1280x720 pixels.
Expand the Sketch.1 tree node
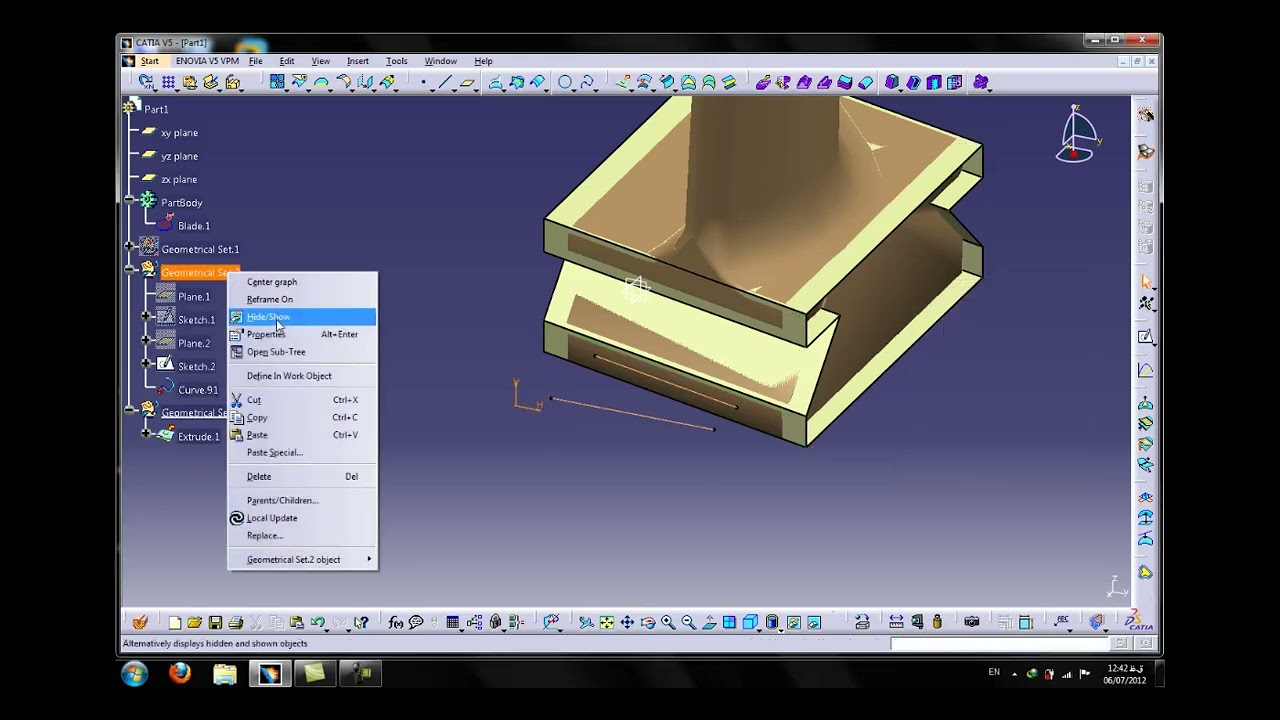(146, 316)
